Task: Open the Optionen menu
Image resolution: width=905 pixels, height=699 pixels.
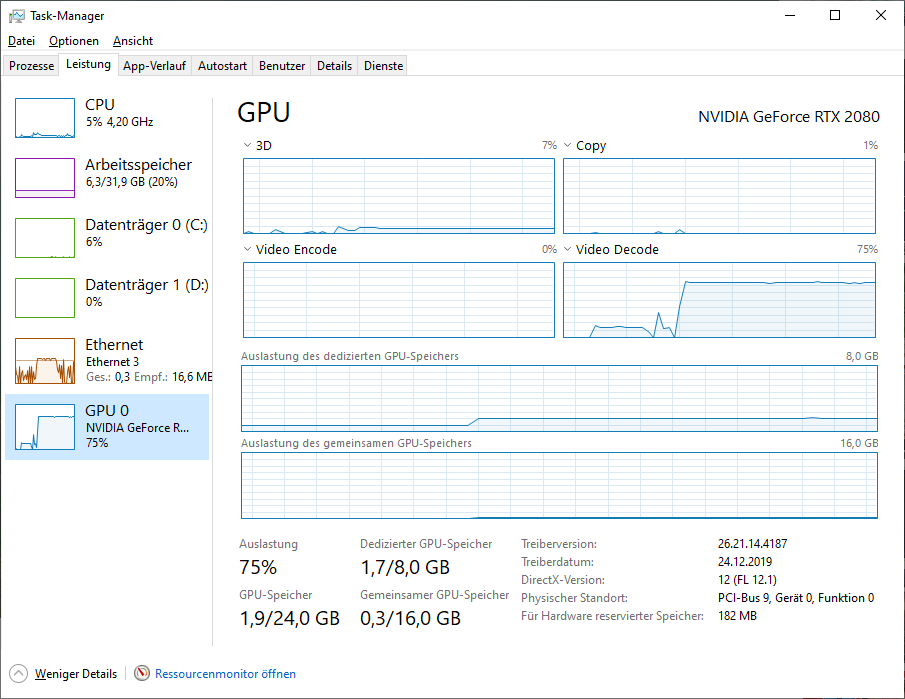Action: [x=74, y=41]
